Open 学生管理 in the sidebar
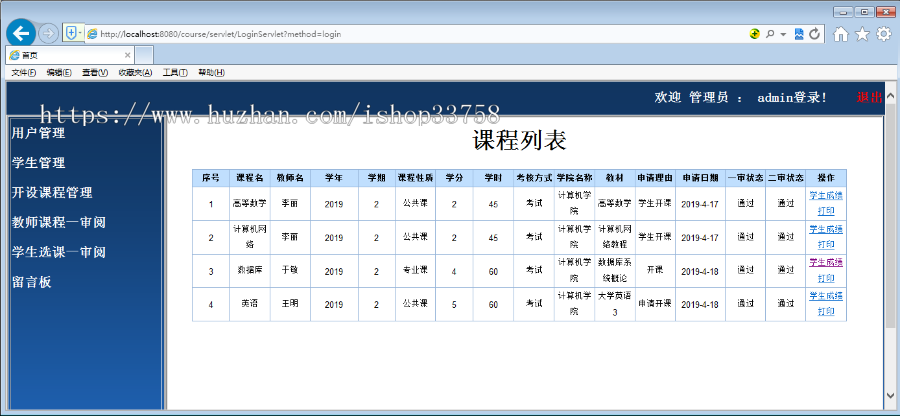 38,163
